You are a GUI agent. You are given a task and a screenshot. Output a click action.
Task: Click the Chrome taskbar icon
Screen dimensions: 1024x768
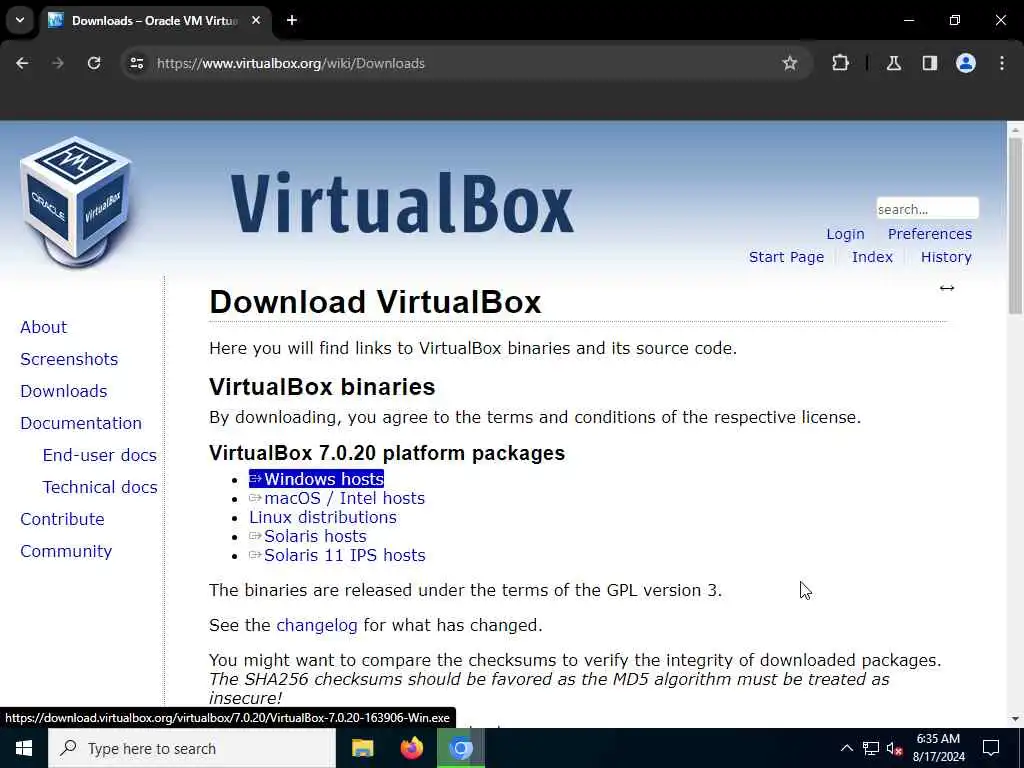[x=460, y=748]
